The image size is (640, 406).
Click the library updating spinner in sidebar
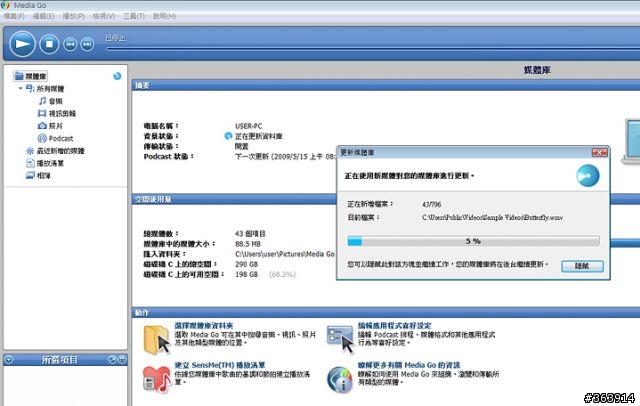coord(117,76)
